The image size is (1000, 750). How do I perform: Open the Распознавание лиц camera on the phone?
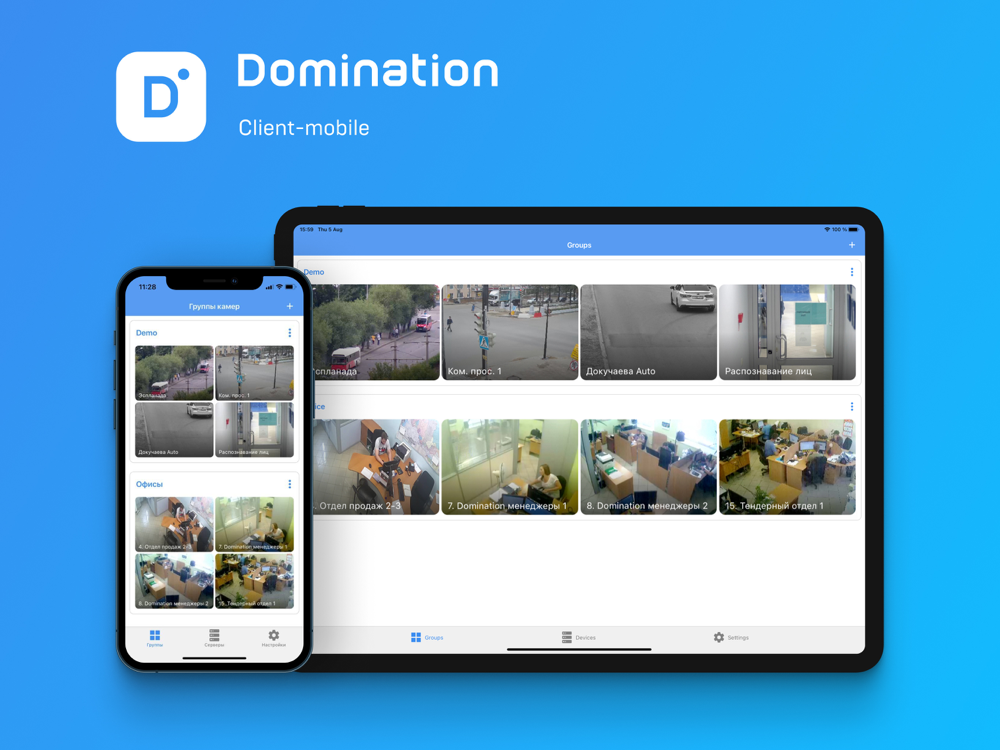tap(254, 430)
